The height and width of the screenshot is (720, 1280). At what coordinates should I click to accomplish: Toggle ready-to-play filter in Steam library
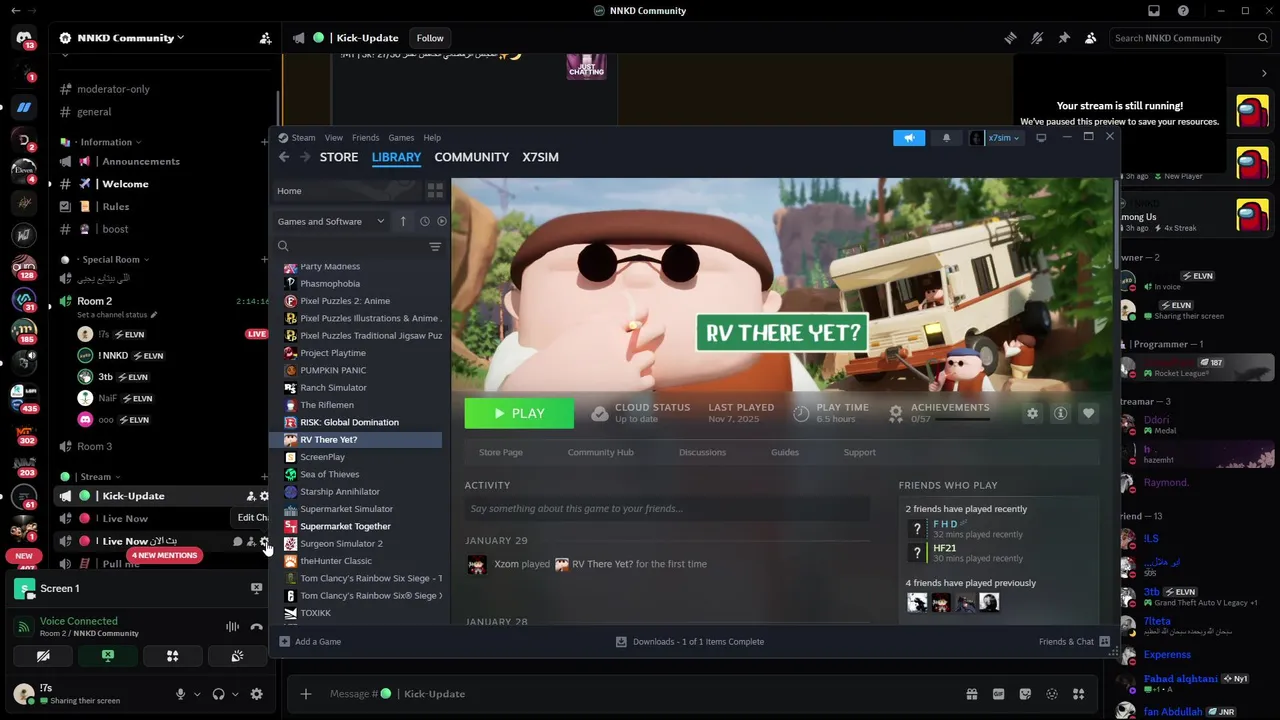click(x=442, y=221)
